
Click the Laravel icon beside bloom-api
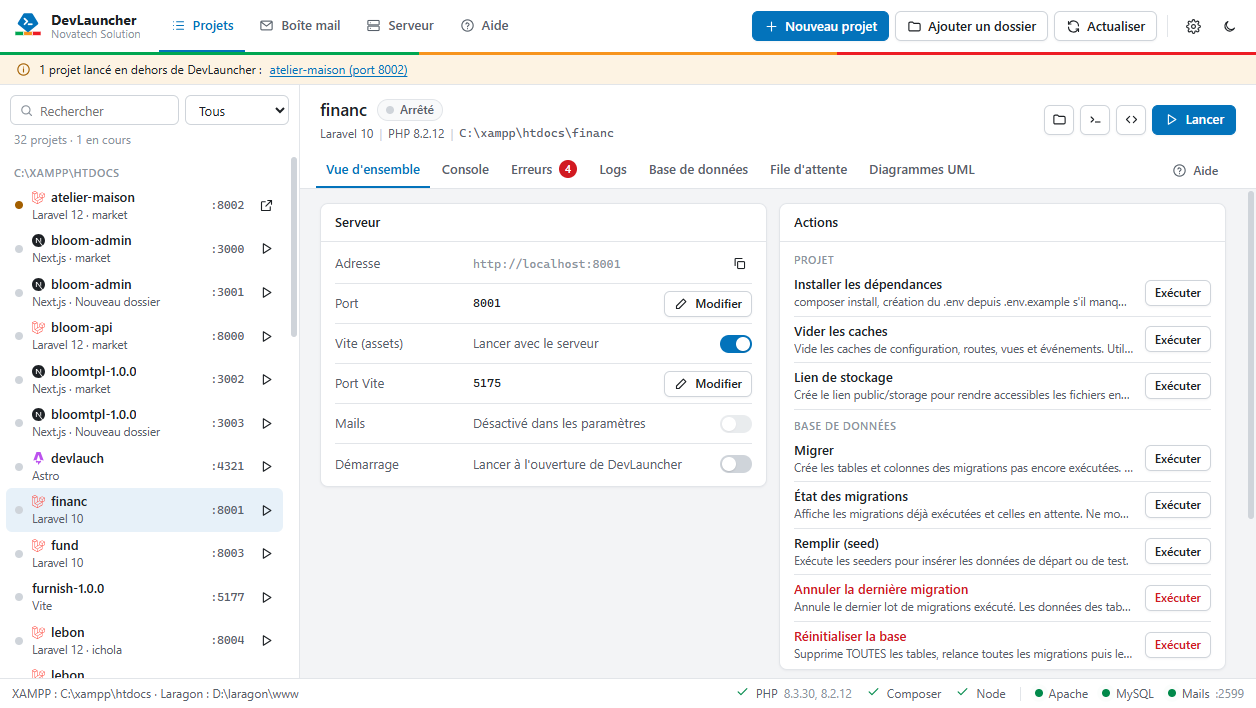pyautogui.click(x=39, y=327)
